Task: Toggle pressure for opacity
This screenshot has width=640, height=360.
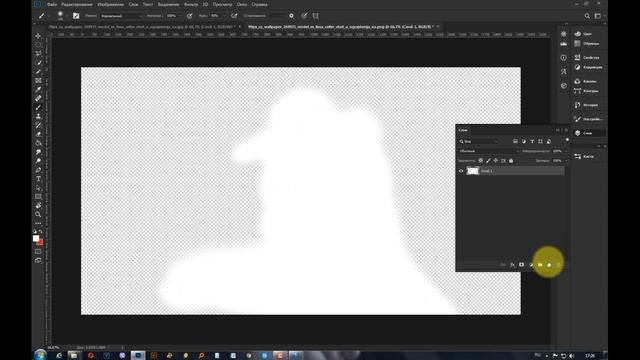Action: [x=189, y=16]
